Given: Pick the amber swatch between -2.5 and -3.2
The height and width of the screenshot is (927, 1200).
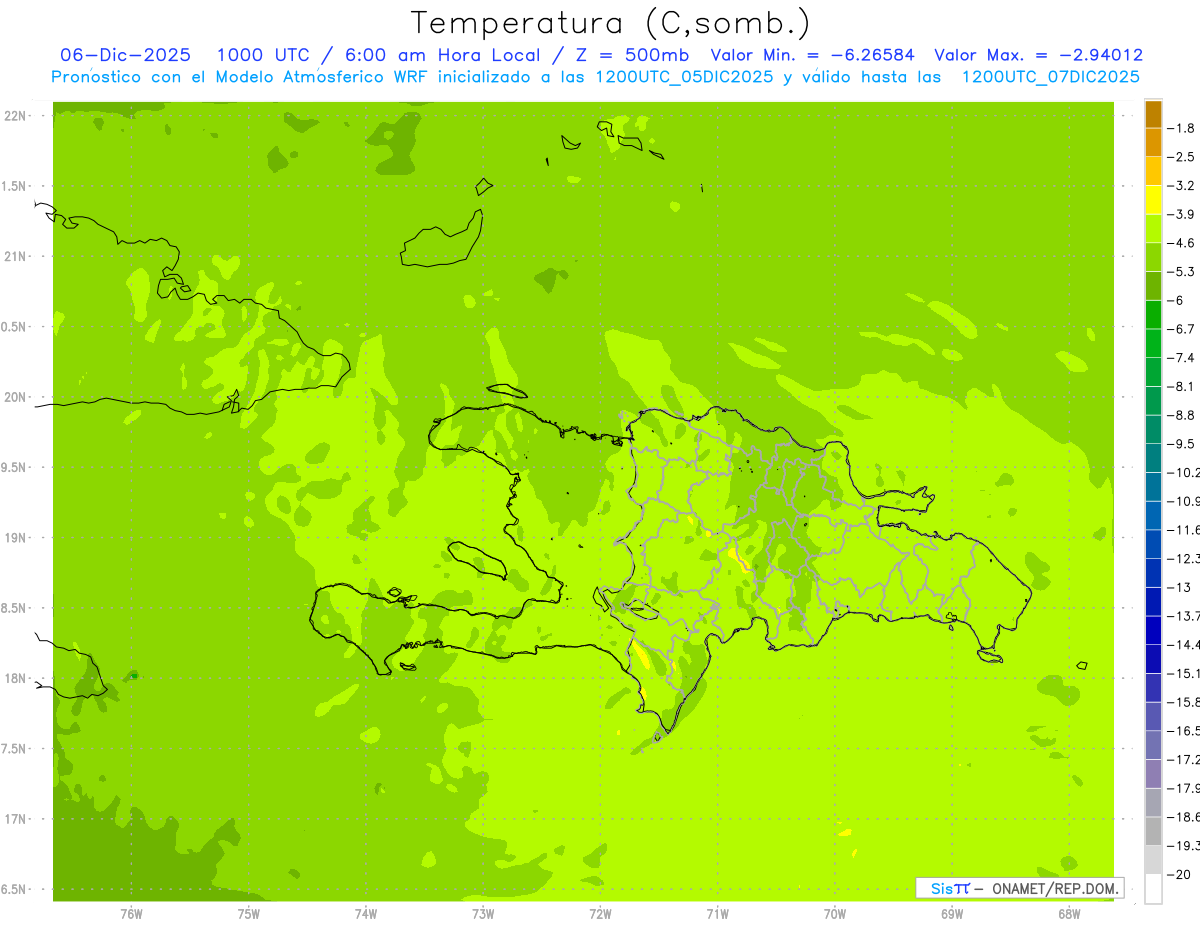Looking at the screenshot, I should click(1153, 171).
